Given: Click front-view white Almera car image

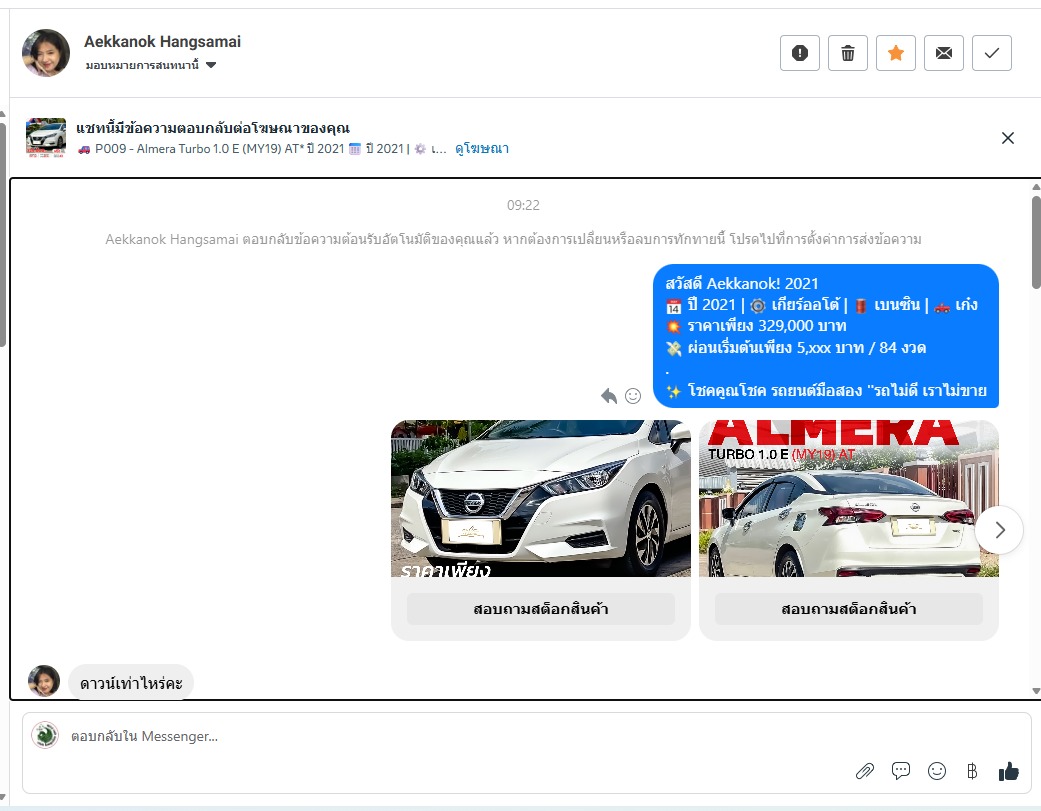Looking at the screenshot, I should click(541, 498).
